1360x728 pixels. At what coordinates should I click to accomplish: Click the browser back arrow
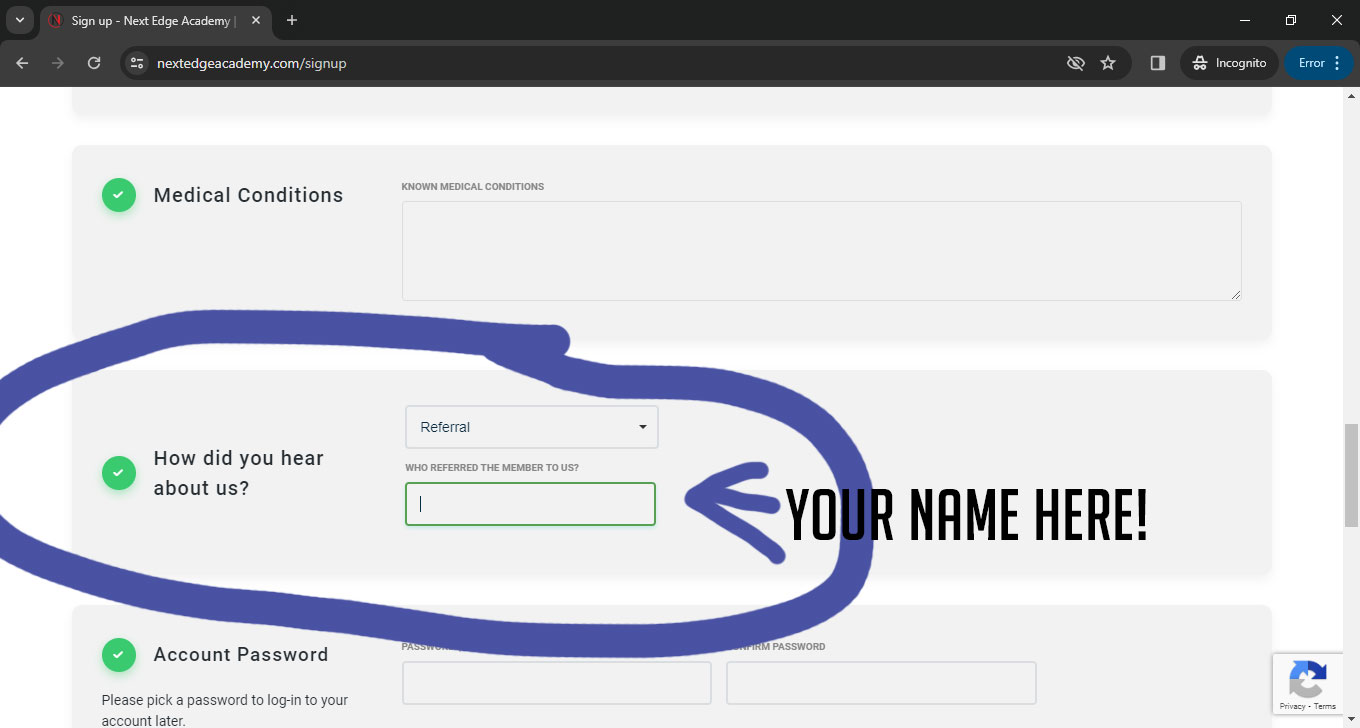22,63
